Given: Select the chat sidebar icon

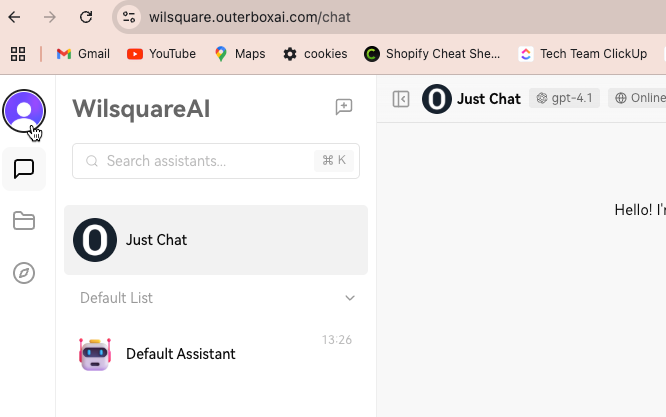Looking at the screenshot, I should tap(24, 169).
